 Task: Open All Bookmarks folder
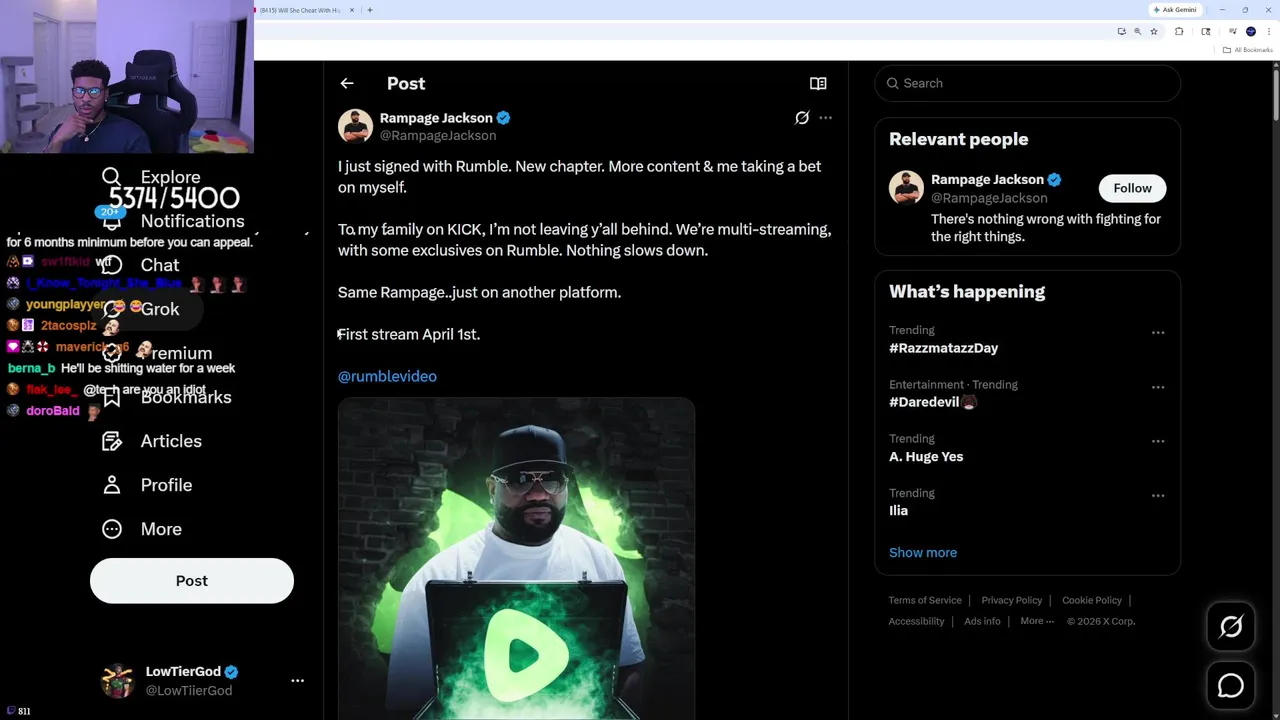click(1248, 50)
